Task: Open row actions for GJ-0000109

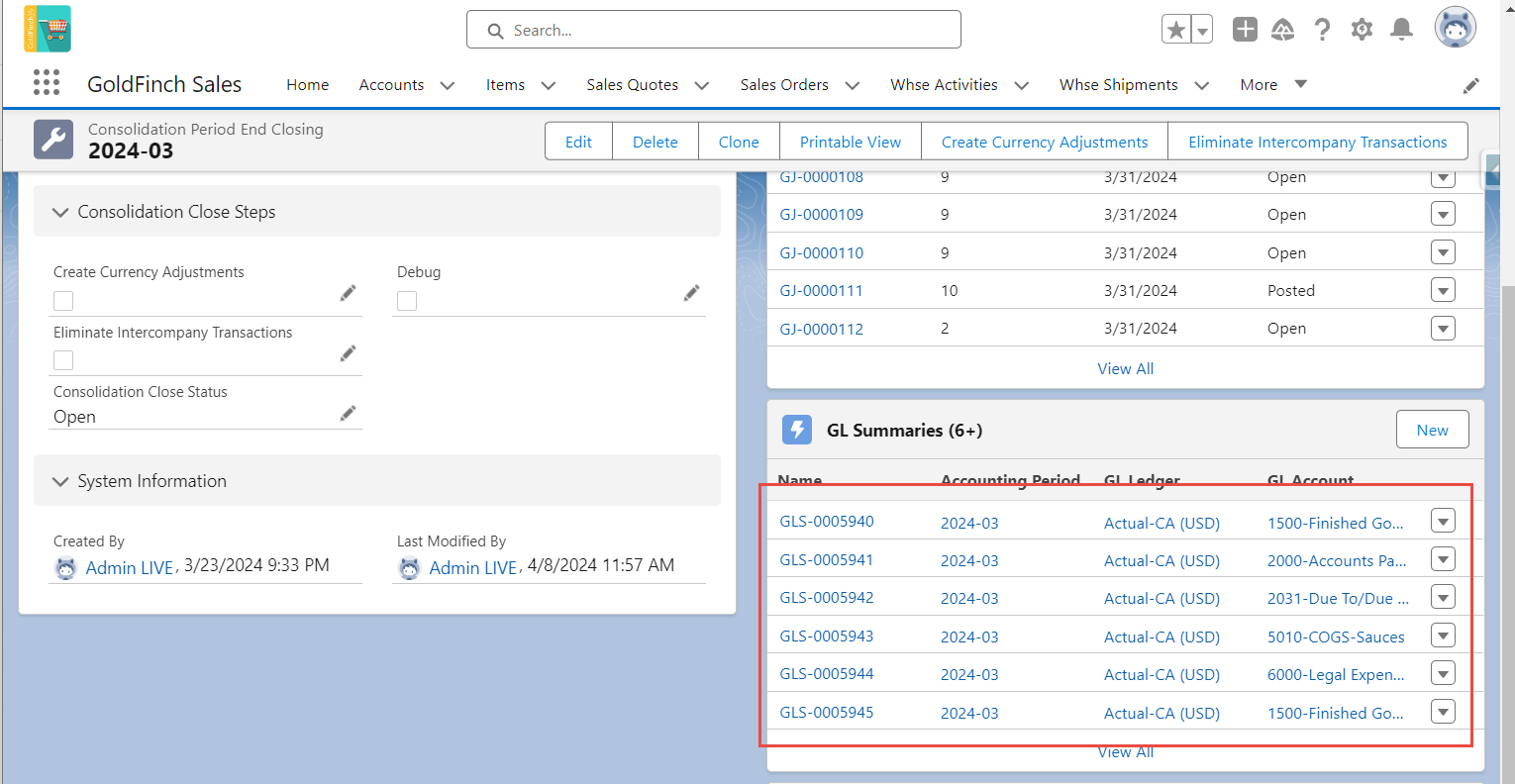Action: (1443, 215)
